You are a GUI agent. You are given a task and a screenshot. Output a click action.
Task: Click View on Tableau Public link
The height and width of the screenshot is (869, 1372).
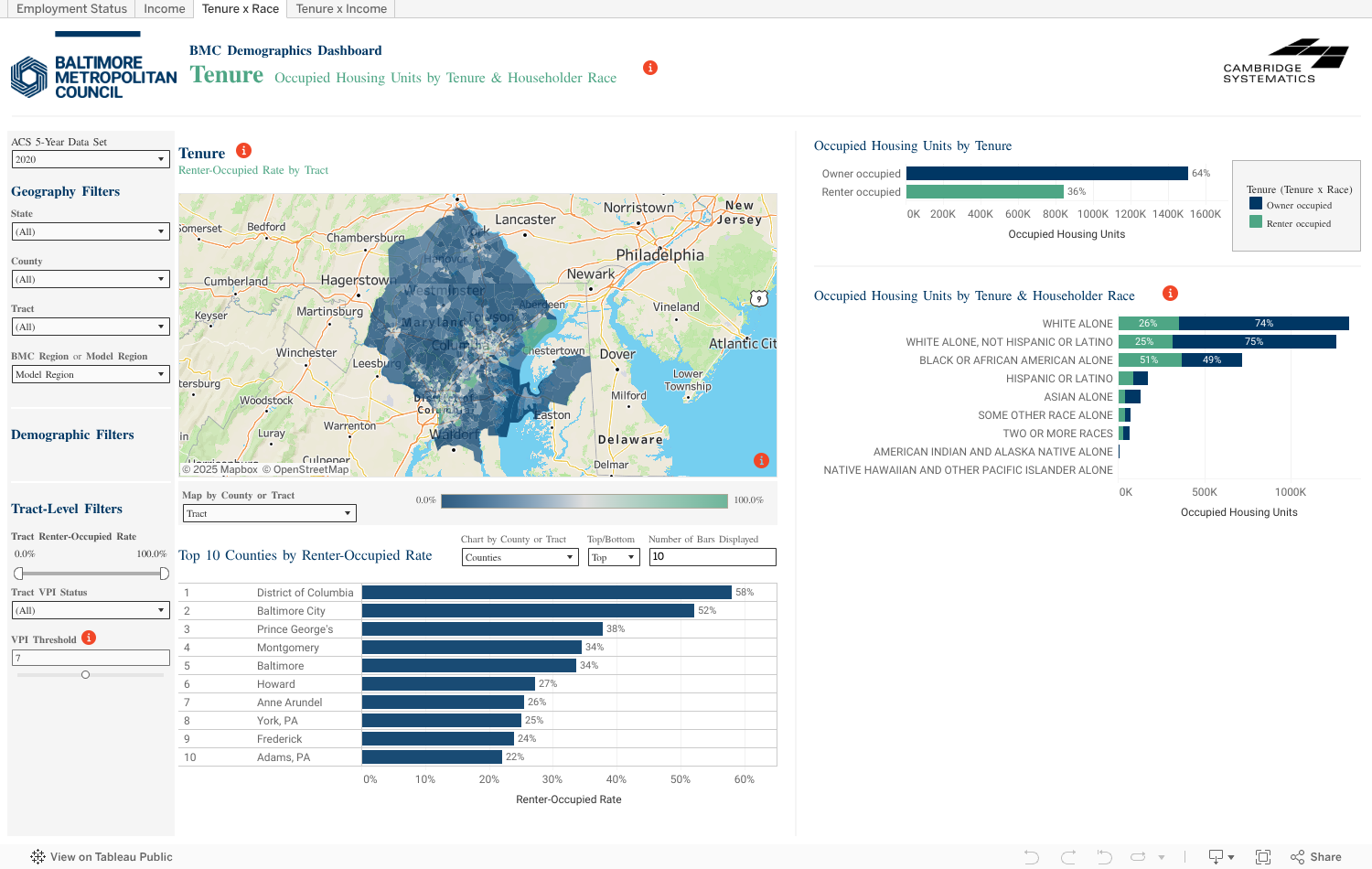(102, 857)
